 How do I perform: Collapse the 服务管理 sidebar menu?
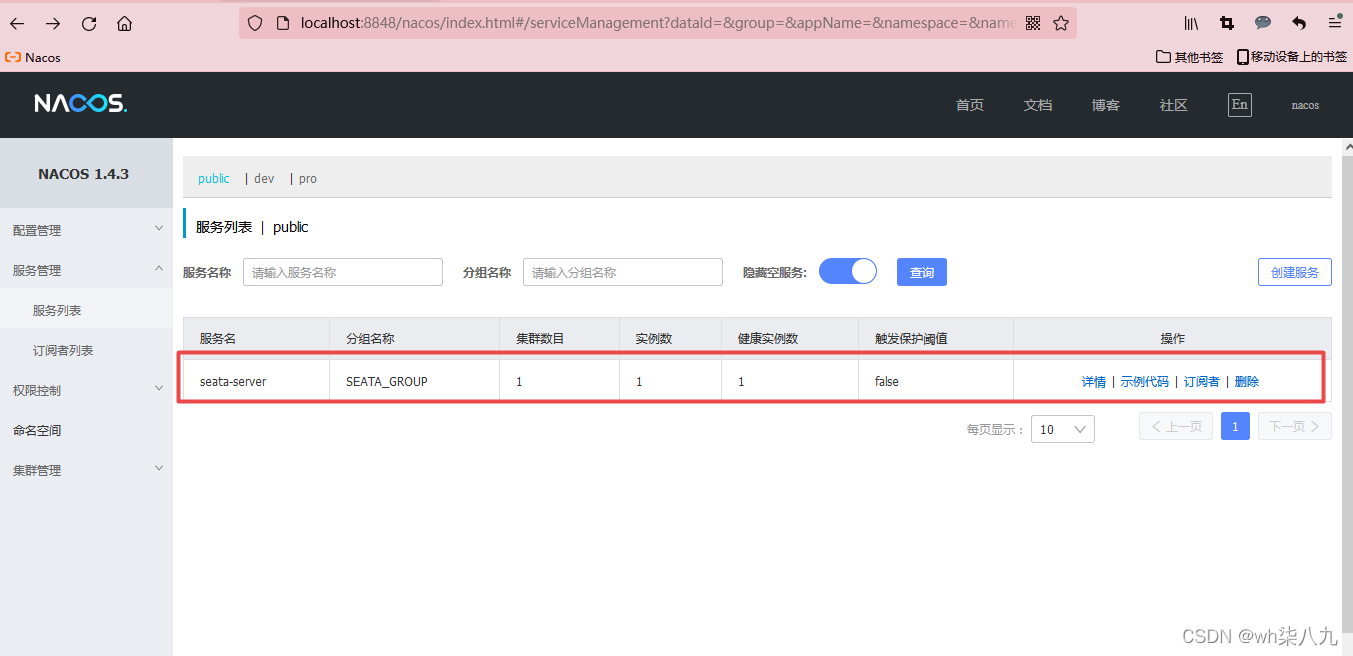86,270
